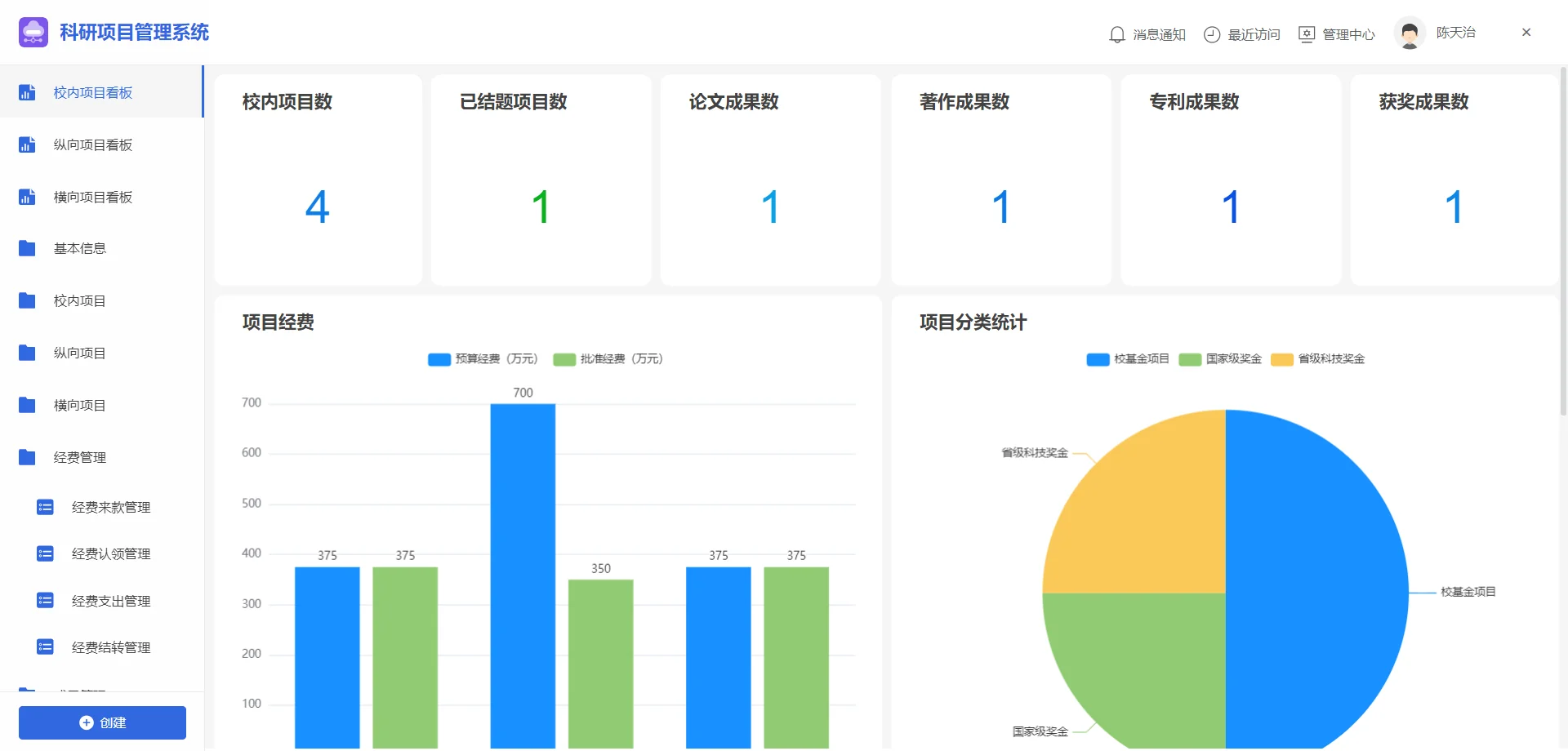Click the 700 blue bar in chart
This screenshot has width=1568, height=751.
523,575
